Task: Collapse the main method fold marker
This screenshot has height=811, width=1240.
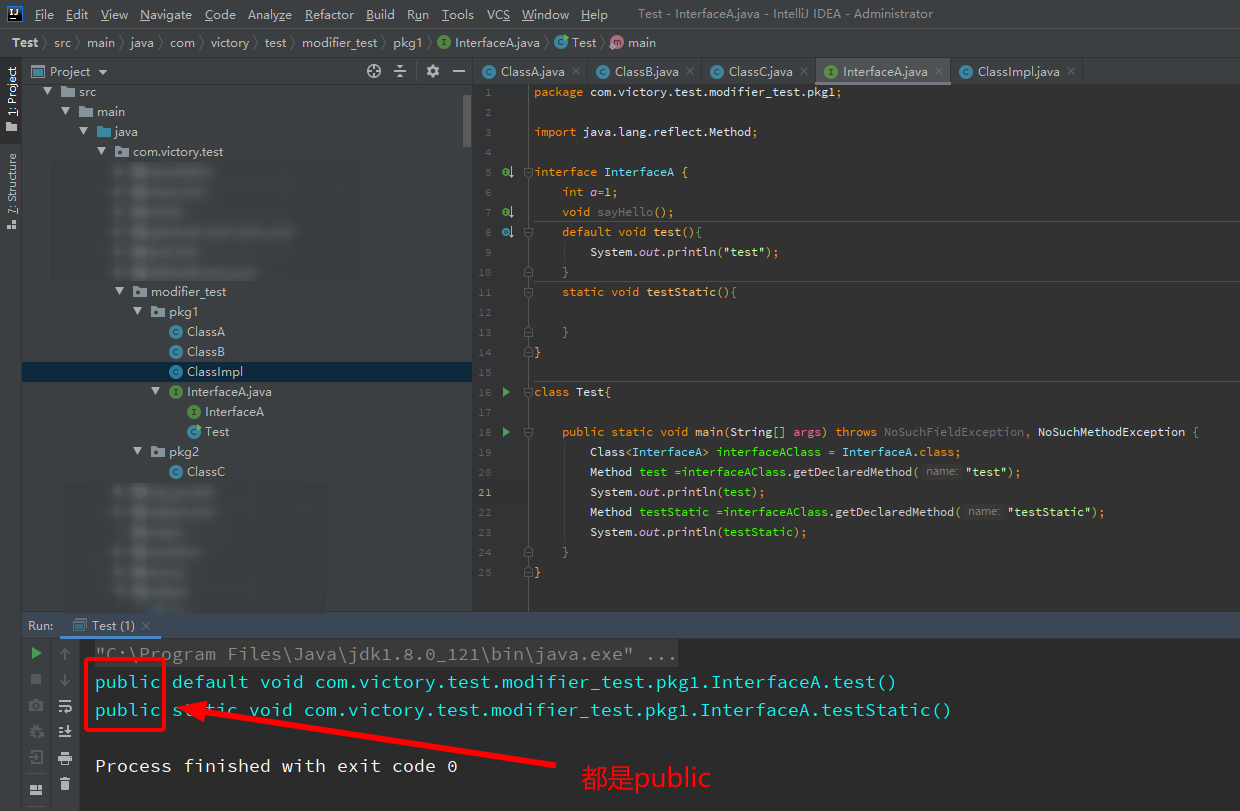Action: (528, 432)
